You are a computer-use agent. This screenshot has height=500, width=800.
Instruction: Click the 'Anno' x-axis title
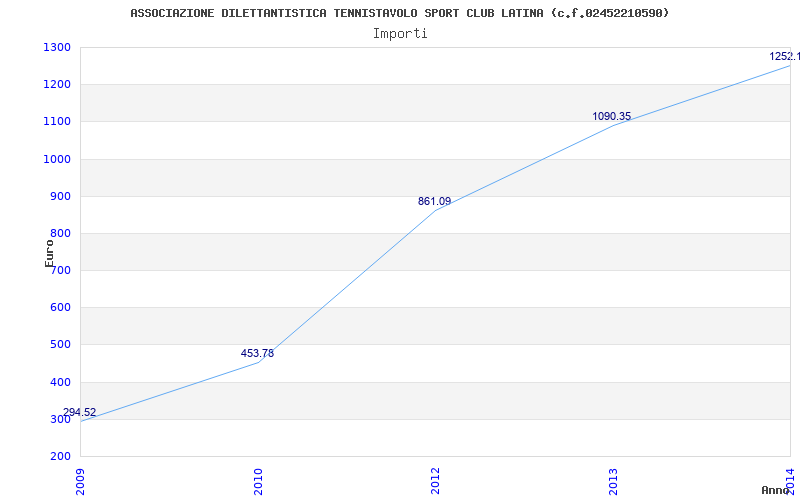click(776, 490)
